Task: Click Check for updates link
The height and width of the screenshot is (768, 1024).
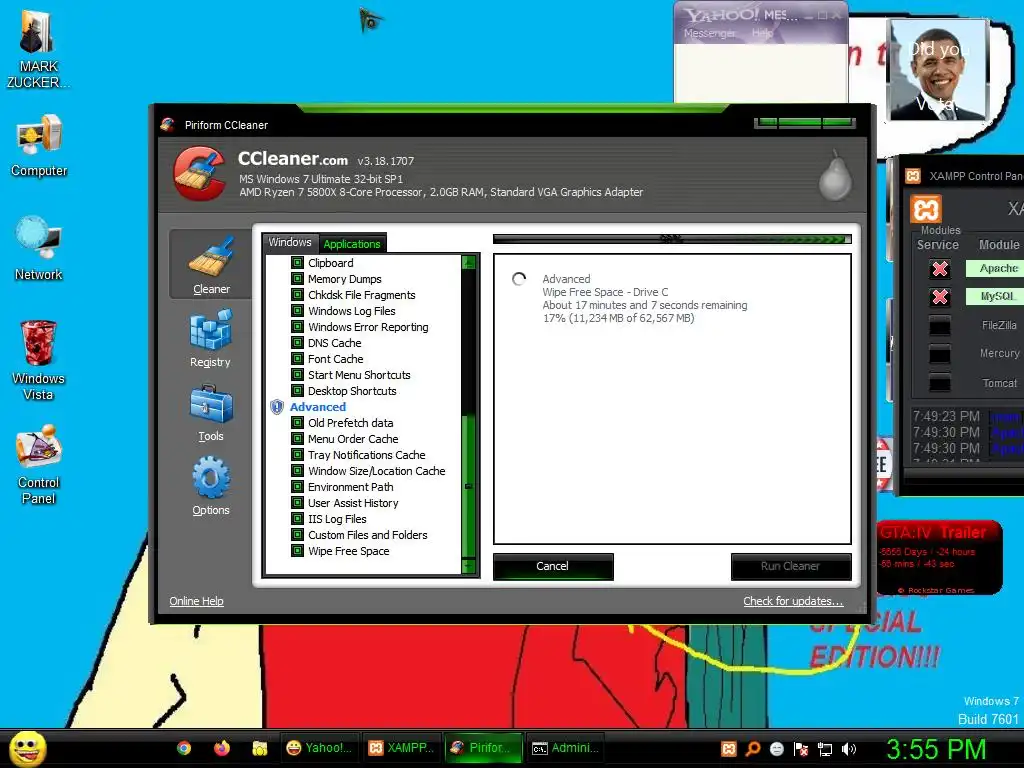Action: click(793, 601)
